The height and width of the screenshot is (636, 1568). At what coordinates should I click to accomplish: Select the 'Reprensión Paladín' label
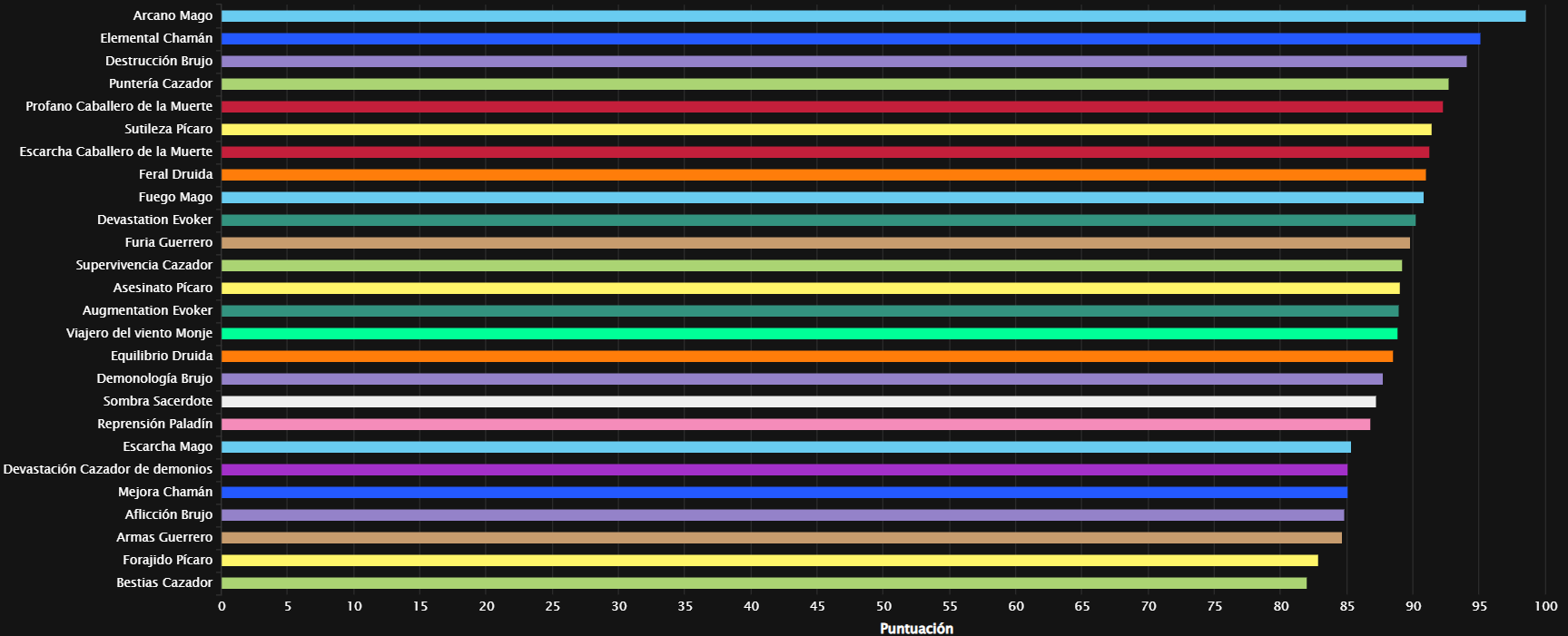155,424
